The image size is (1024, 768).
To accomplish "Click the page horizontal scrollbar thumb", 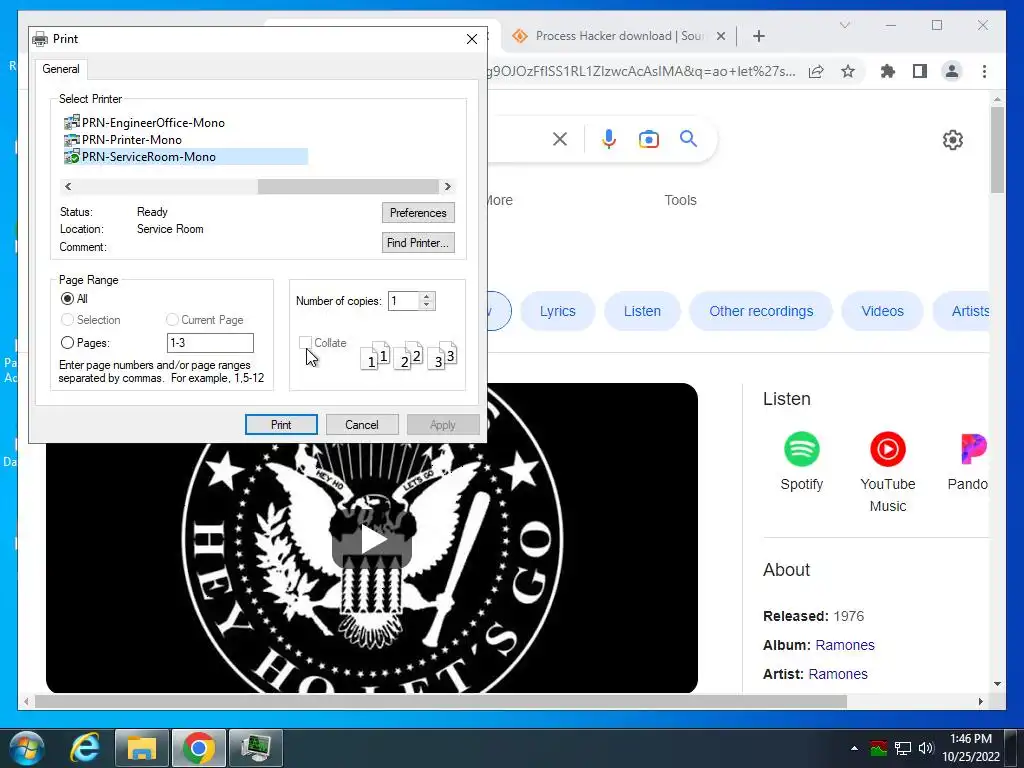I will (441, 701).
